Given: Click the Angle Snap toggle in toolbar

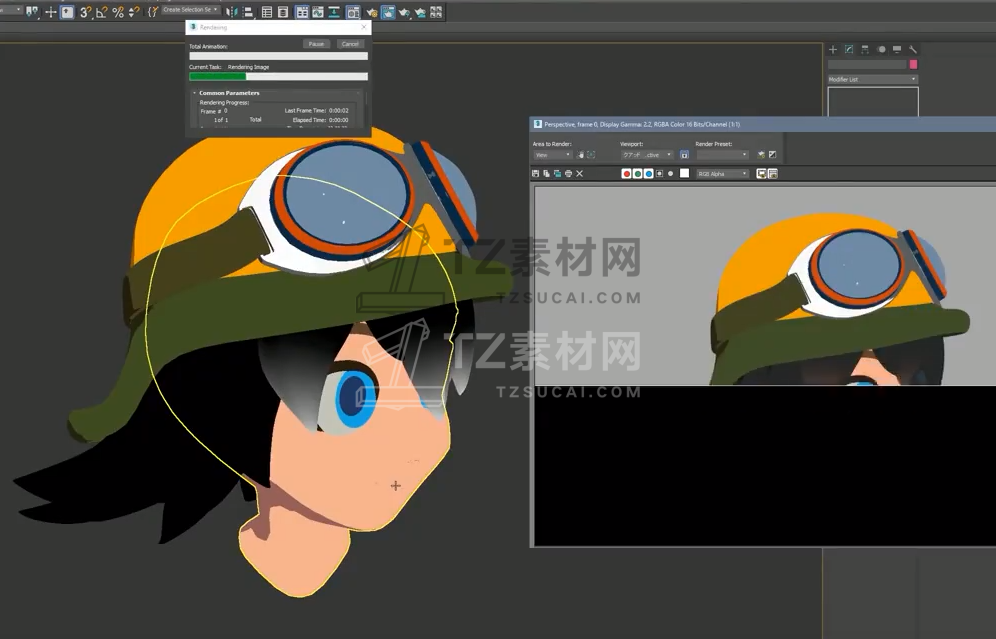Looking at the screenshot, I should click(102, 12).
